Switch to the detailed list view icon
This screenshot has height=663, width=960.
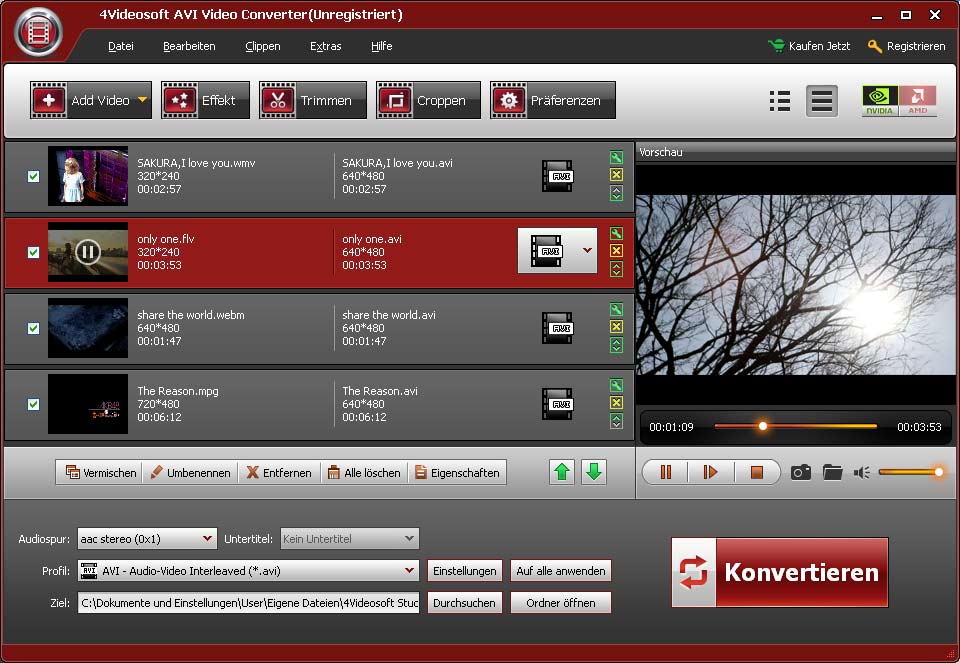[780, 101]
